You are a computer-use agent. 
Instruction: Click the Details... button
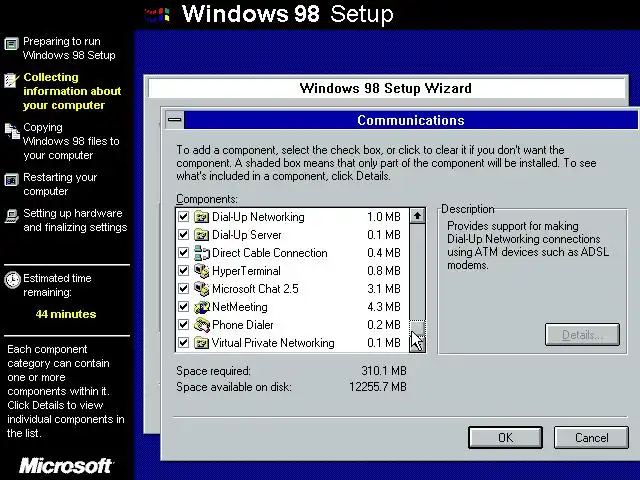point(582,335)
